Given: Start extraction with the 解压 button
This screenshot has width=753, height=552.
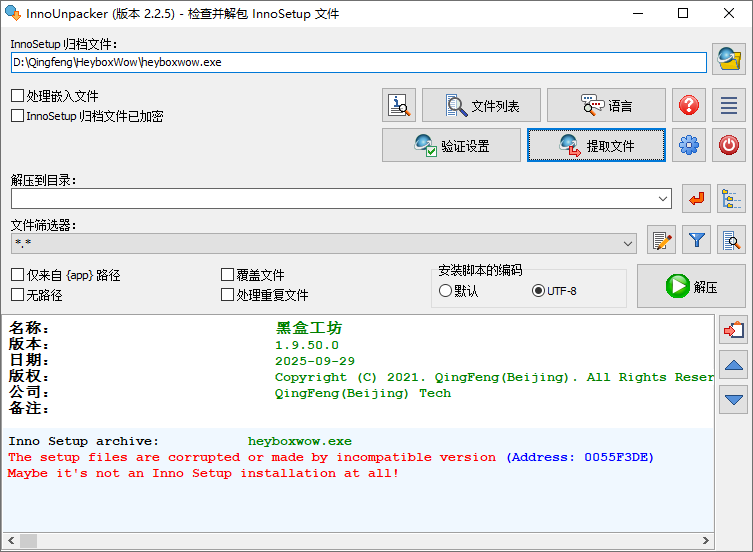Looking at the screenshot, I should click(x=691, y=286).
